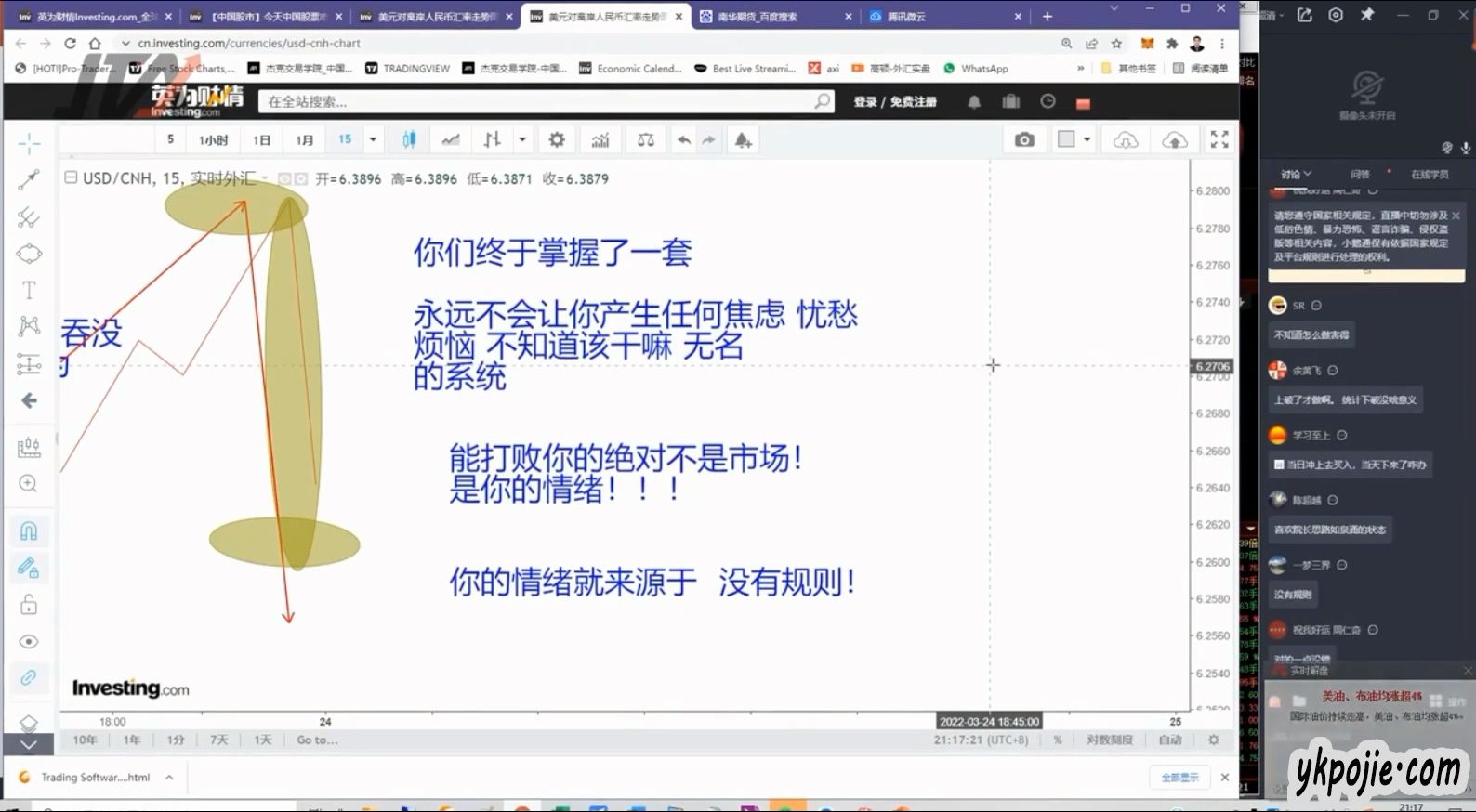Viewport: 1476px width, 812px height.
Task: Click the 登录 / 免费注册 link
Action: click(895, 102)
